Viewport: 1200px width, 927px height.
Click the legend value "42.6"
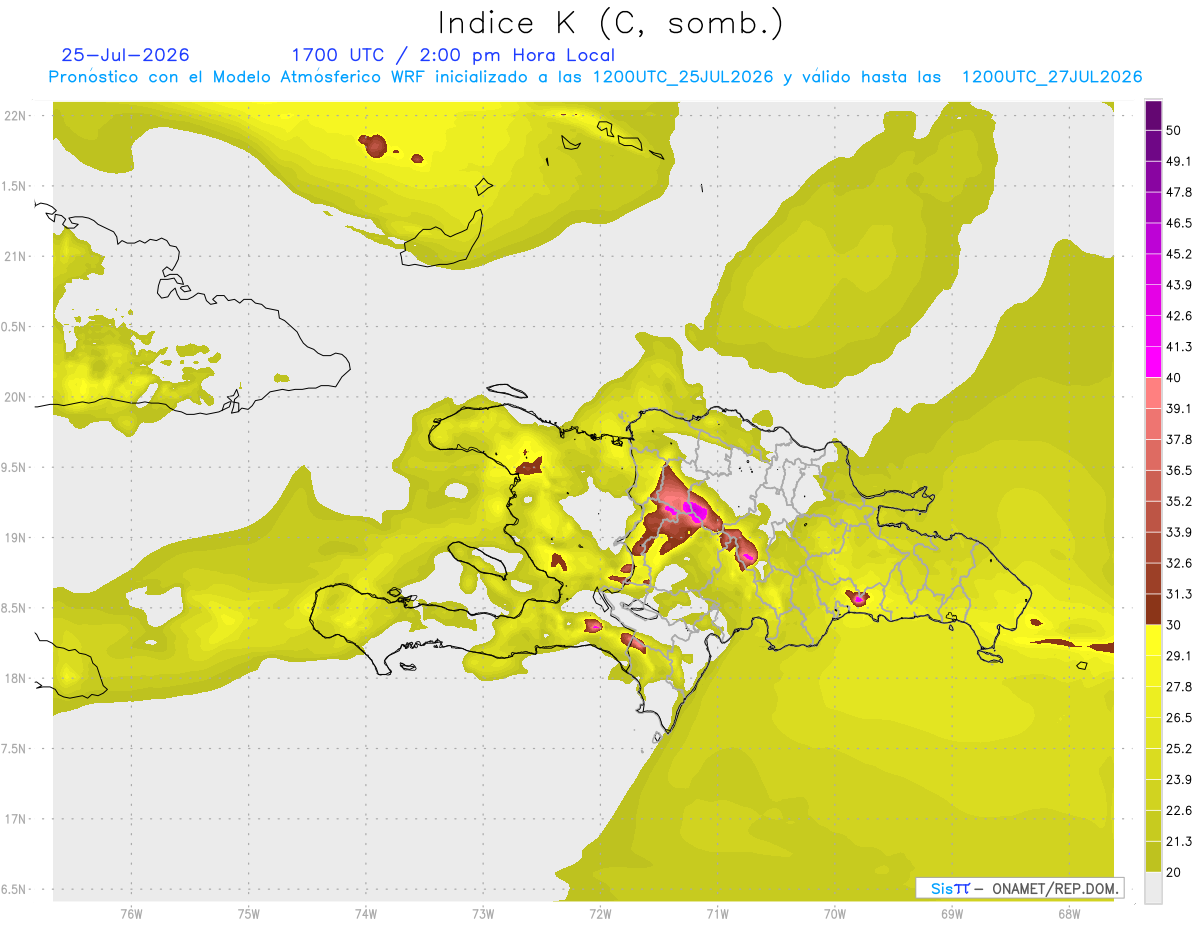pos(1179,316)
